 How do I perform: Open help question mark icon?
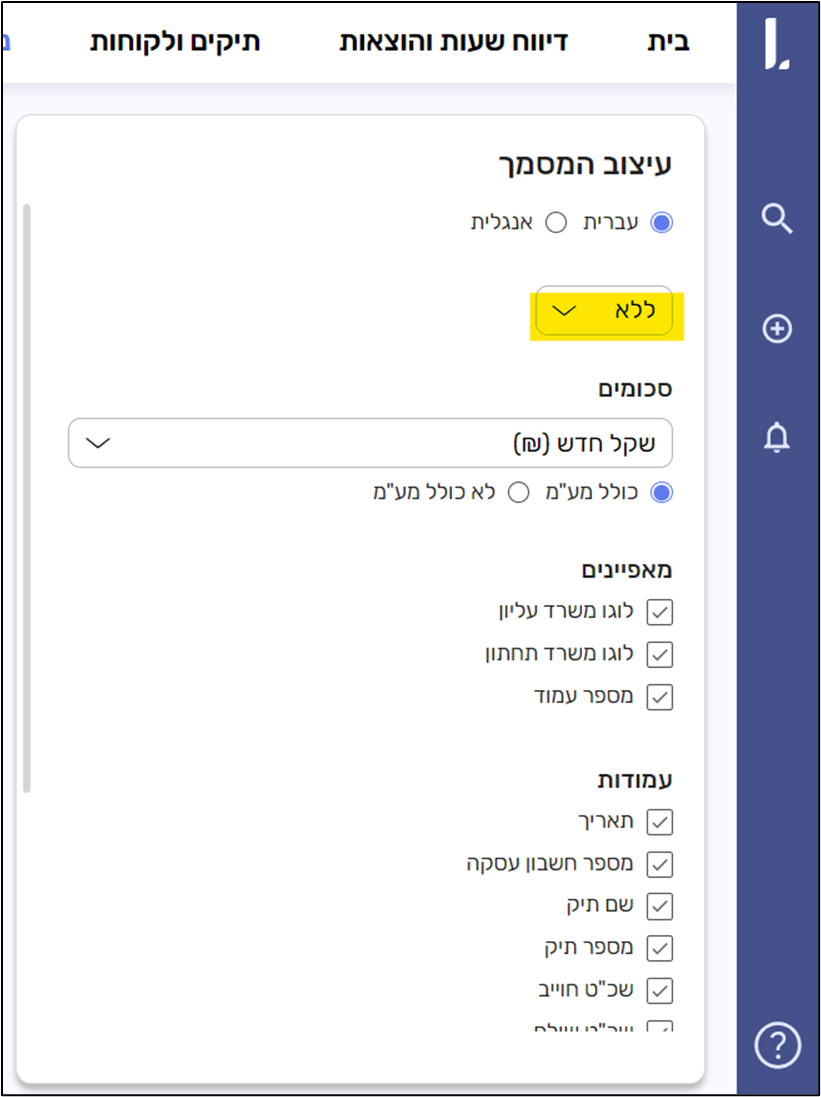pos(777,1046)
